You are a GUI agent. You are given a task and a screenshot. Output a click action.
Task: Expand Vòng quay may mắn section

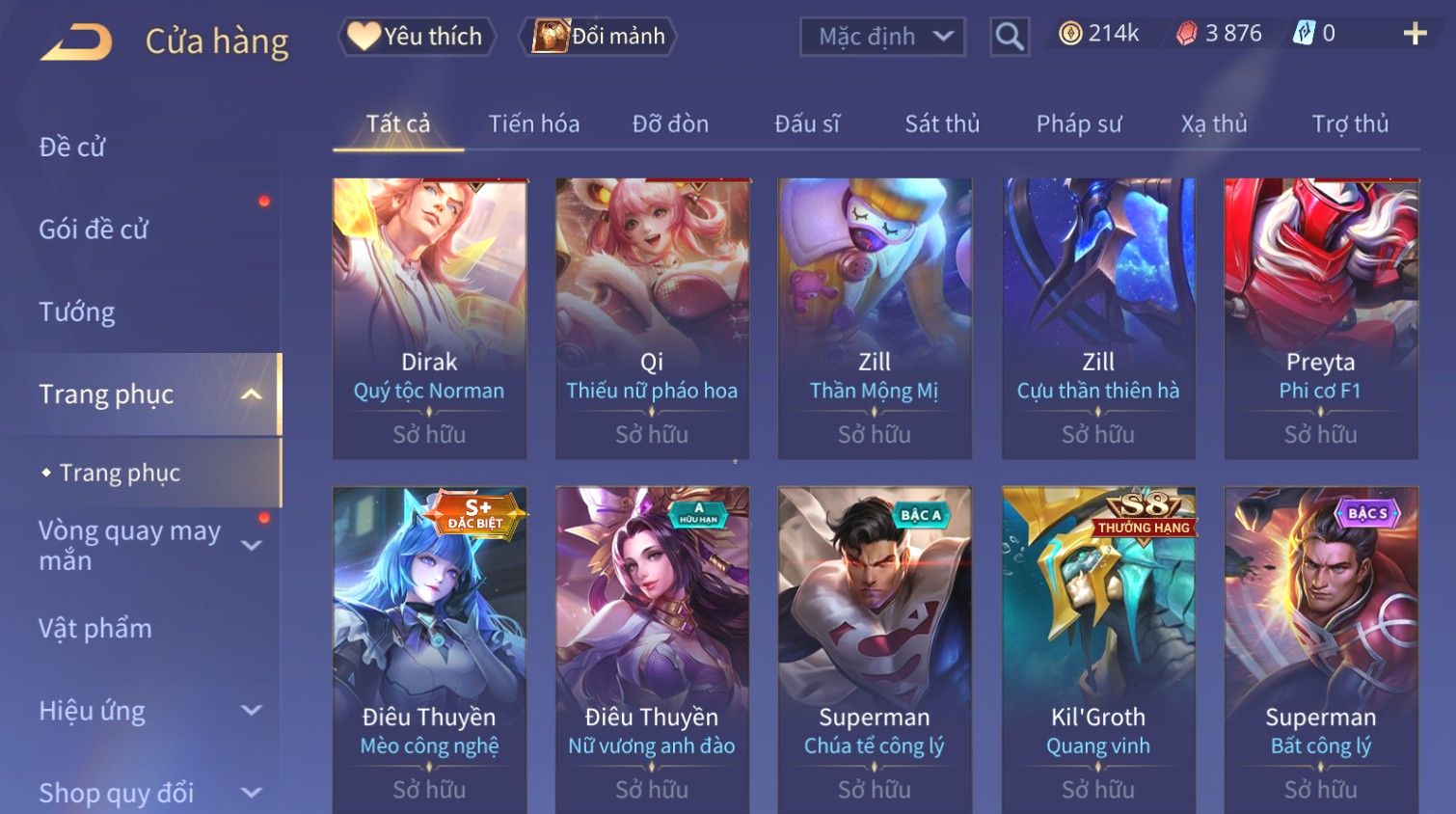252,546
